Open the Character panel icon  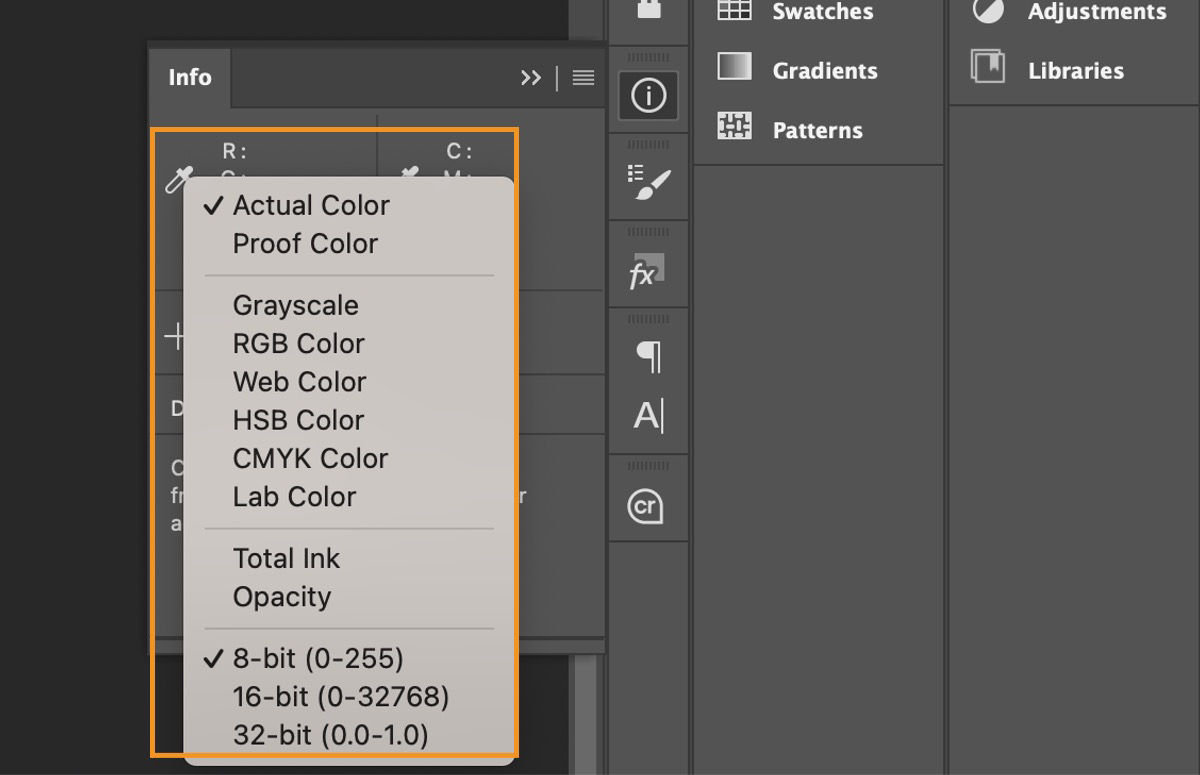click(647, 414)
